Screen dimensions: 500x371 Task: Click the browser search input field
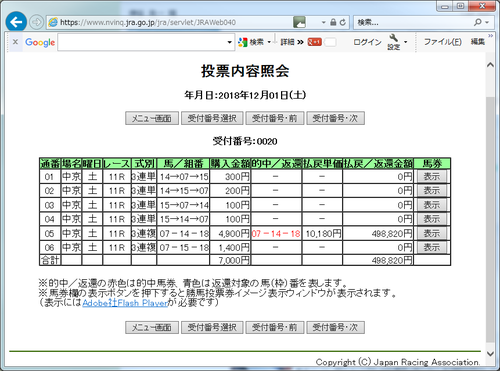tap(413, 22)
